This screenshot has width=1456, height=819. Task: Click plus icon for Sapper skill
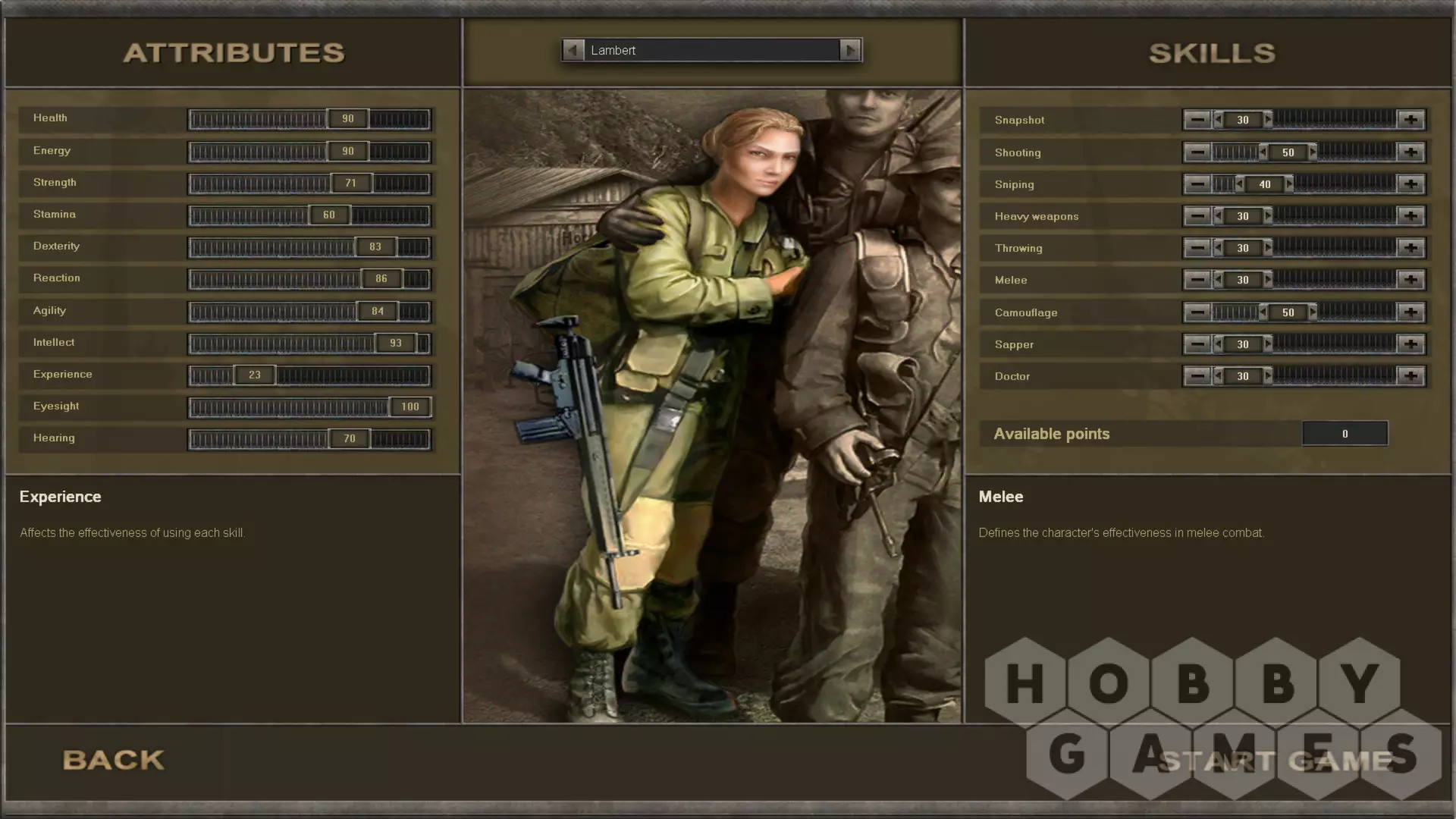point(1410,344)
